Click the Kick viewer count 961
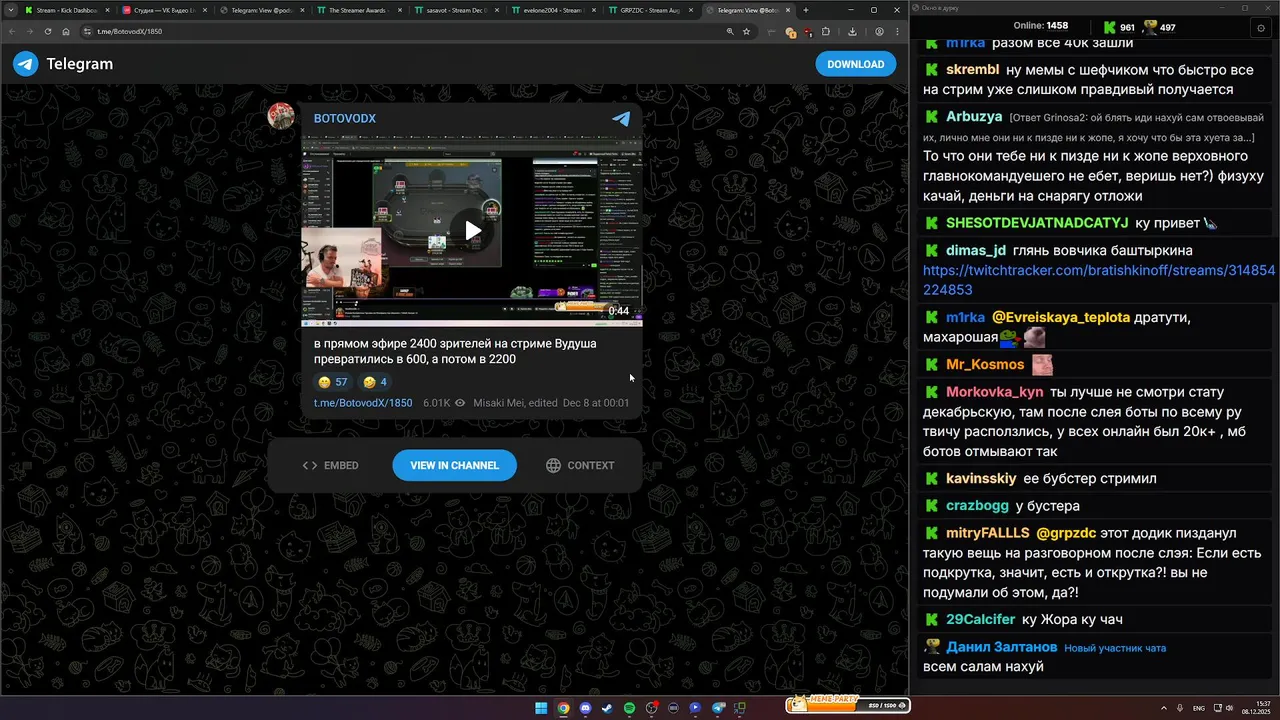Image resolution: width=1280 pixels, height=720 pixels. tap(1118, 28)
